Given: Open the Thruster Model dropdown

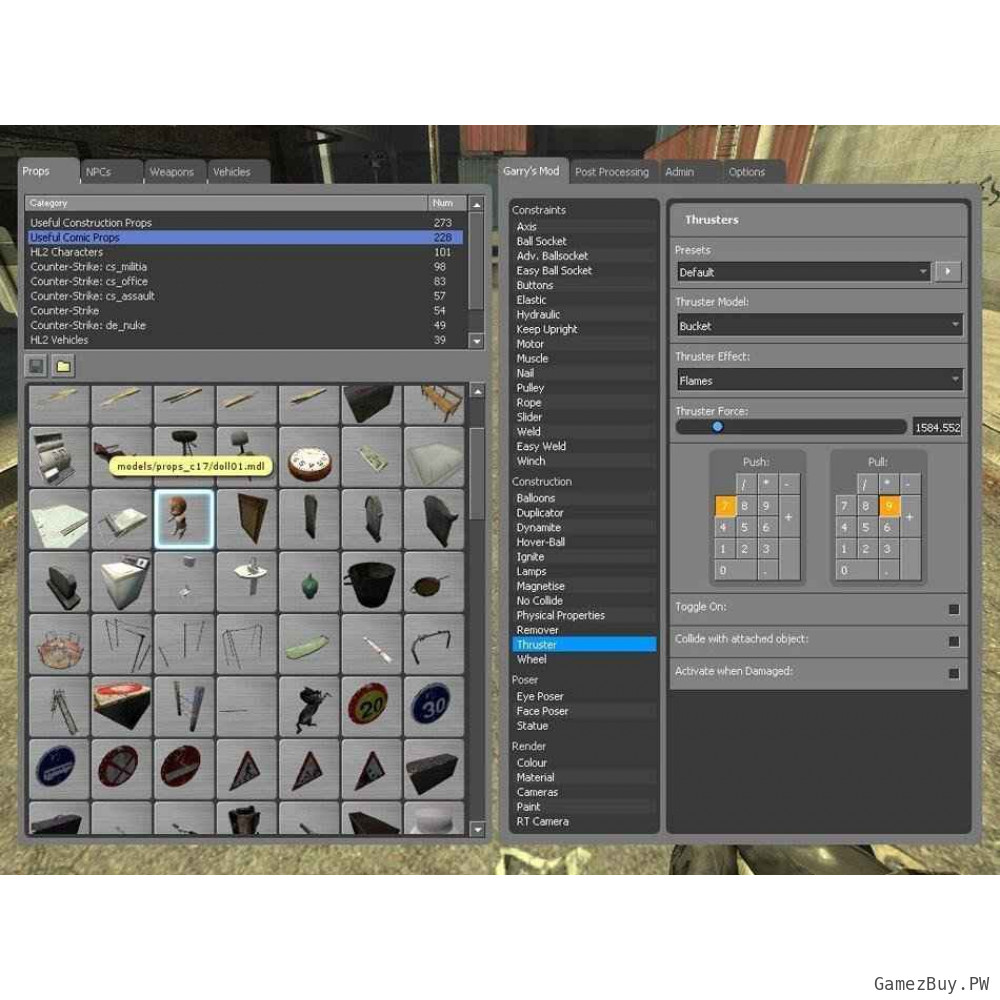Looking at the screenshot, I should coord(819,326).
